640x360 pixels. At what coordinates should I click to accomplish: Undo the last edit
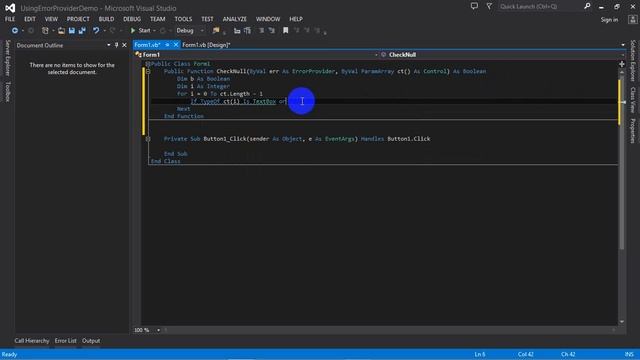point(96,31)
